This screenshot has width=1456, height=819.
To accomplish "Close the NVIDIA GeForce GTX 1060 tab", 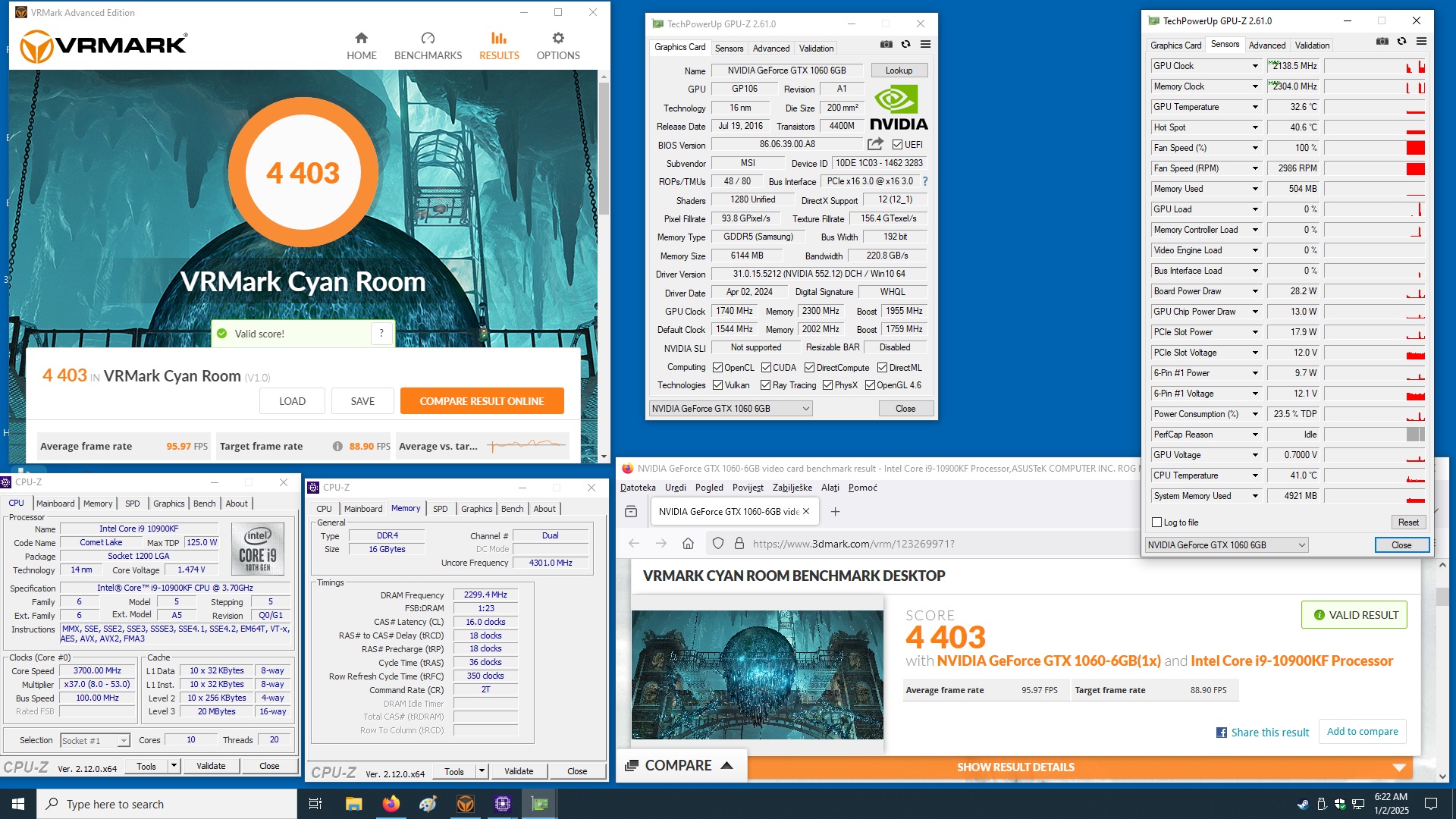I will (806, 511).
